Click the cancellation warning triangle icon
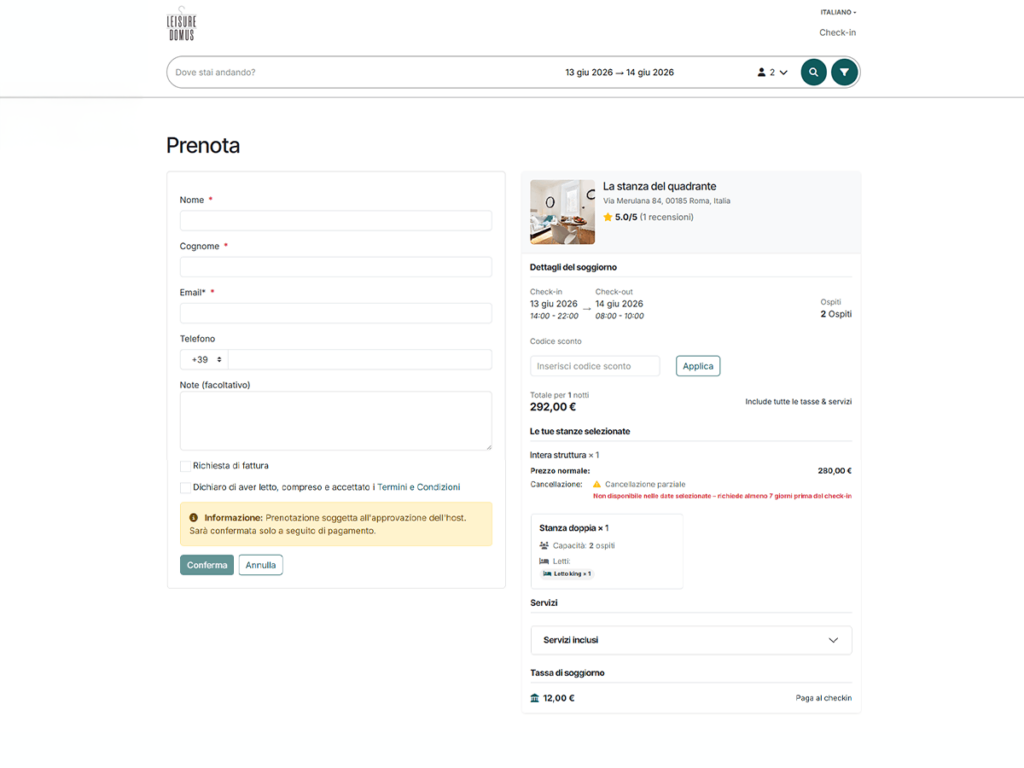The image size is (1024, 768). (596, 484)
